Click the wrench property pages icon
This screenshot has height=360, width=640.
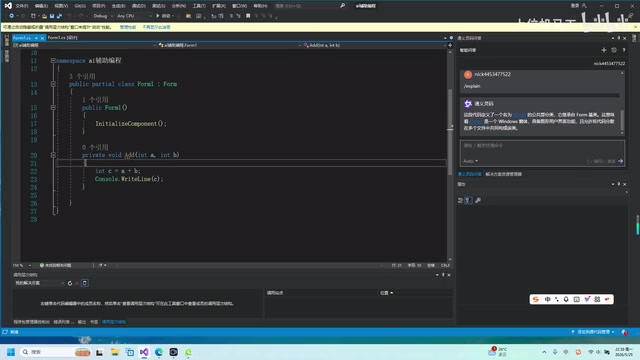click(478, 200)
